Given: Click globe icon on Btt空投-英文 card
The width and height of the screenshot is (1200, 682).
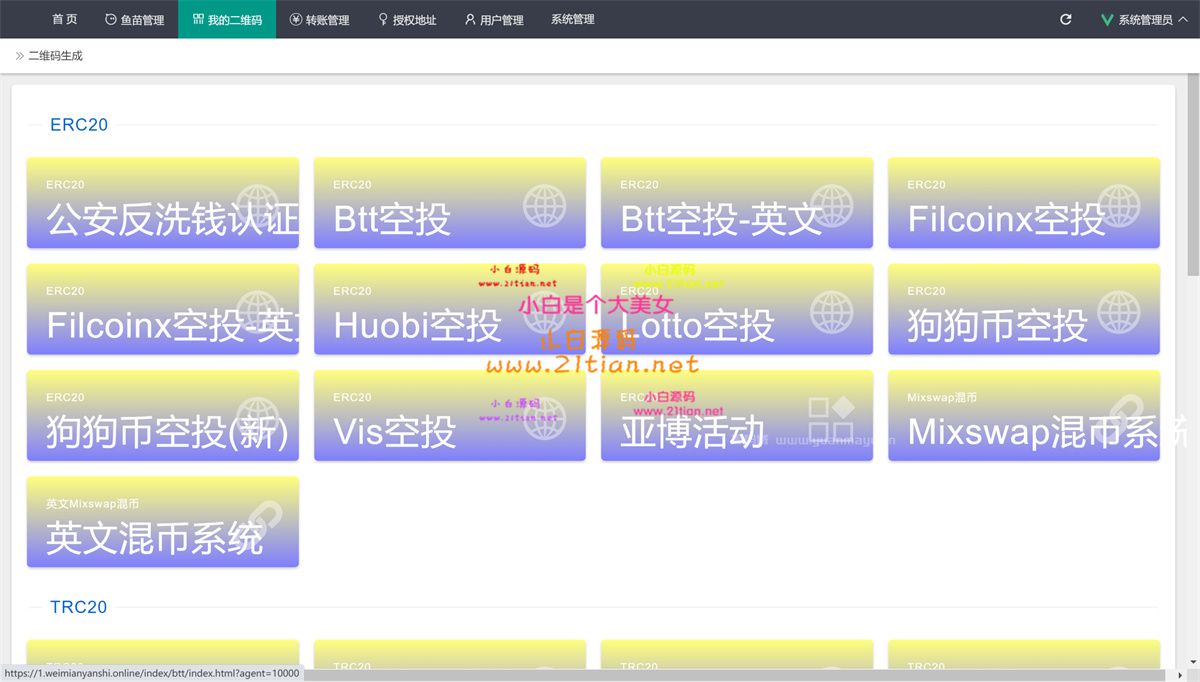Looking at the screenshot, I should (x=832, y=204).
